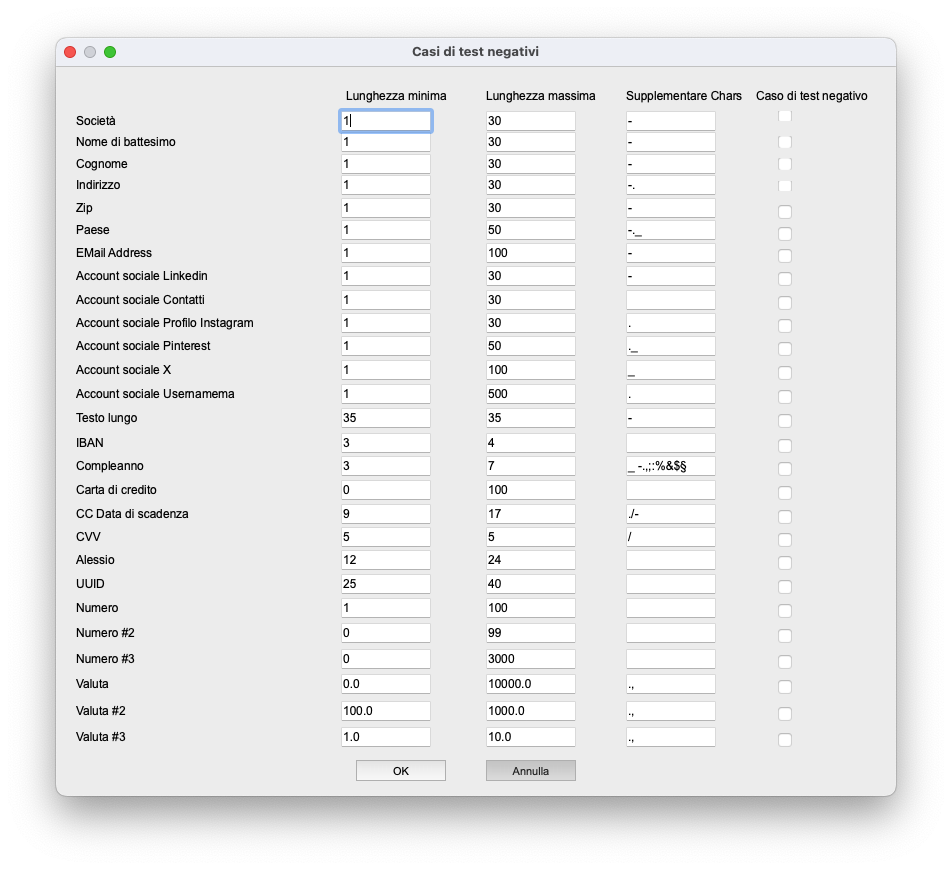
Task: Toggle negative test checkbox for UUID
Action: pyautogui.click(x=785, y=587)
